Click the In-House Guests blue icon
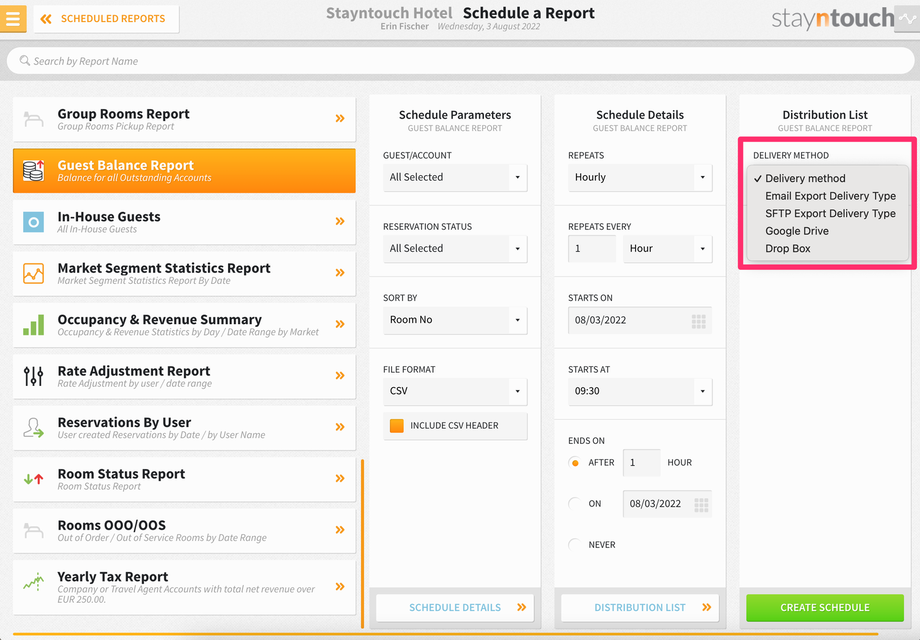This screenshot has width=920, height=640. (x=33, y=222)
